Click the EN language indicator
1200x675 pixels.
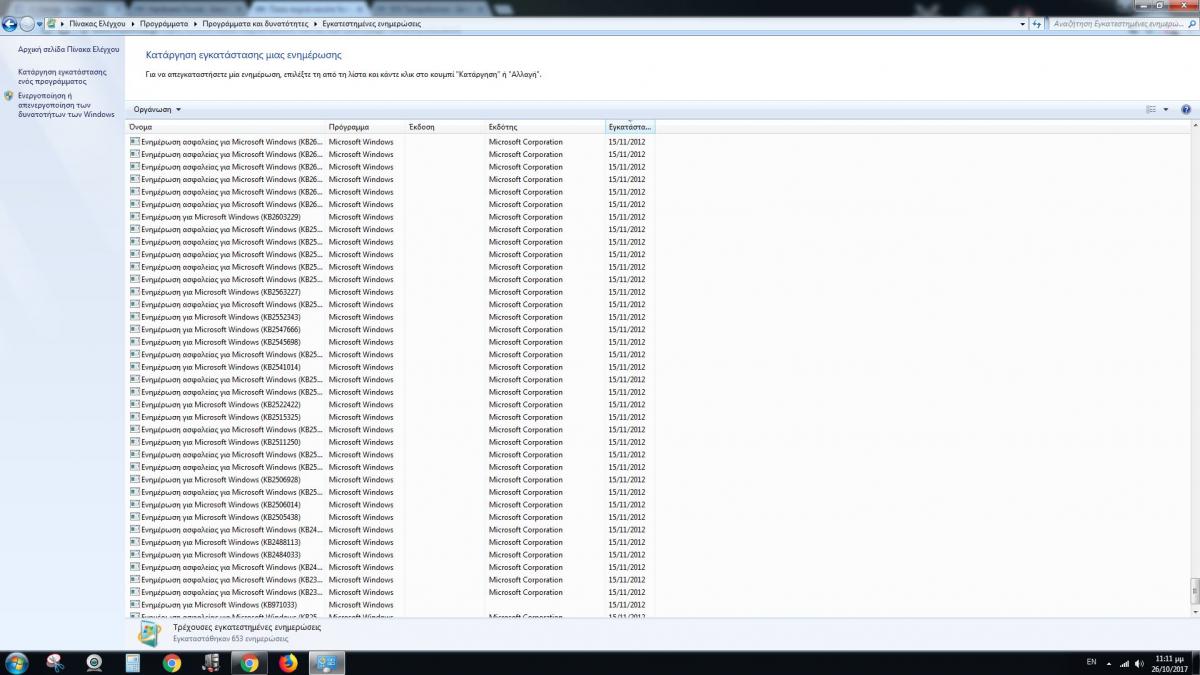coord(1091,662)
